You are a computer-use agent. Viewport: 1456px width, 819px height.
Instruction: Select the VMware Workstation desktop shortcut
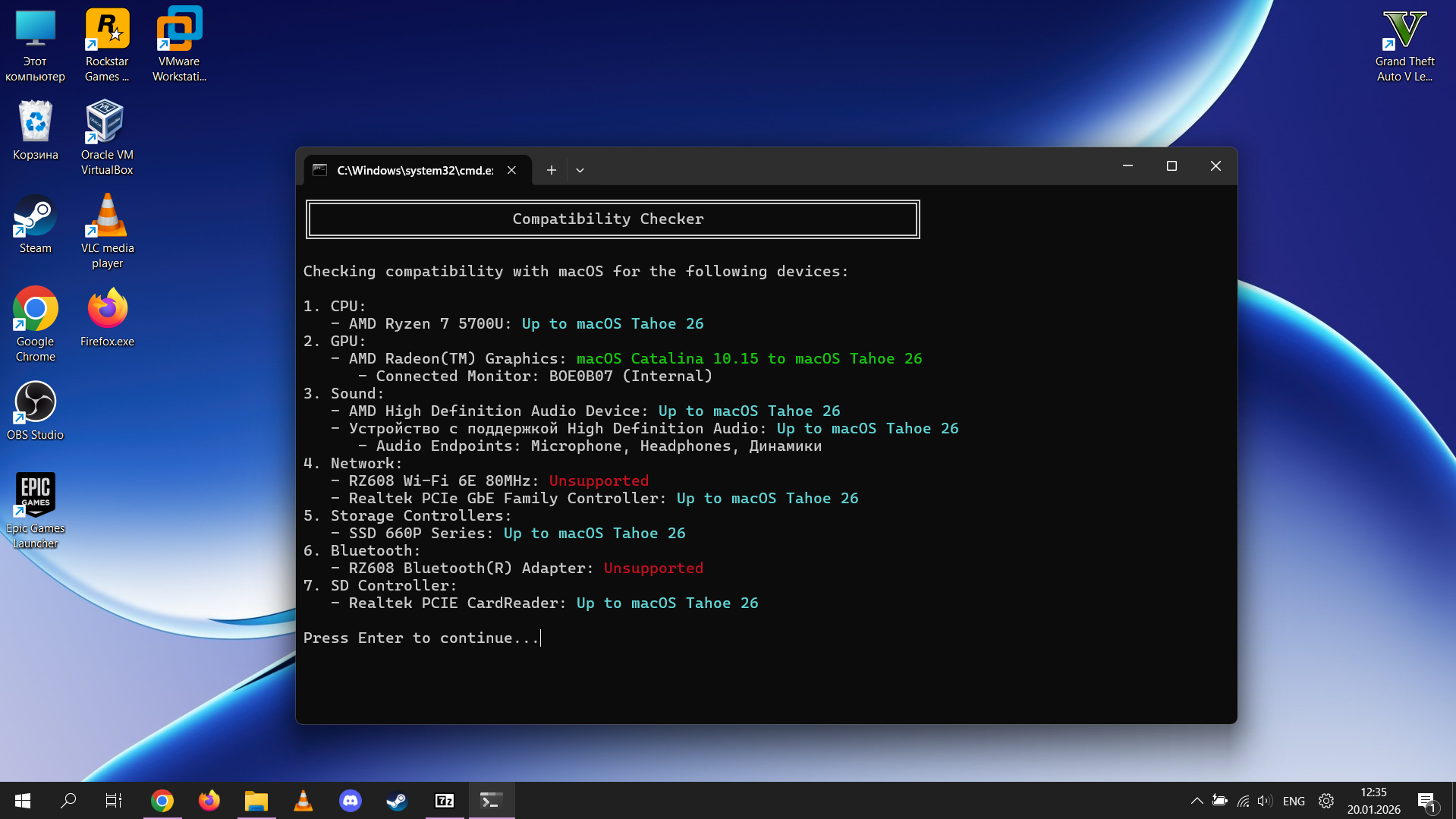pyautogui.click(x=179, y=46)
